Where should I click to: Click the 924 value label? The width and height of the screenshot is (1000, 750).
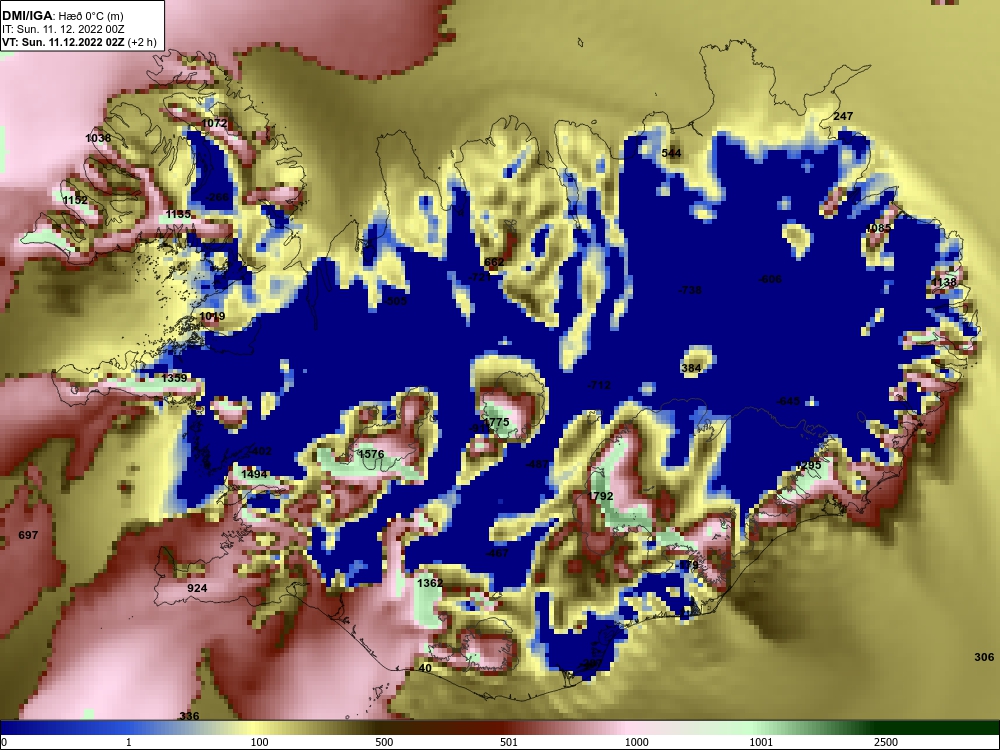197,588
